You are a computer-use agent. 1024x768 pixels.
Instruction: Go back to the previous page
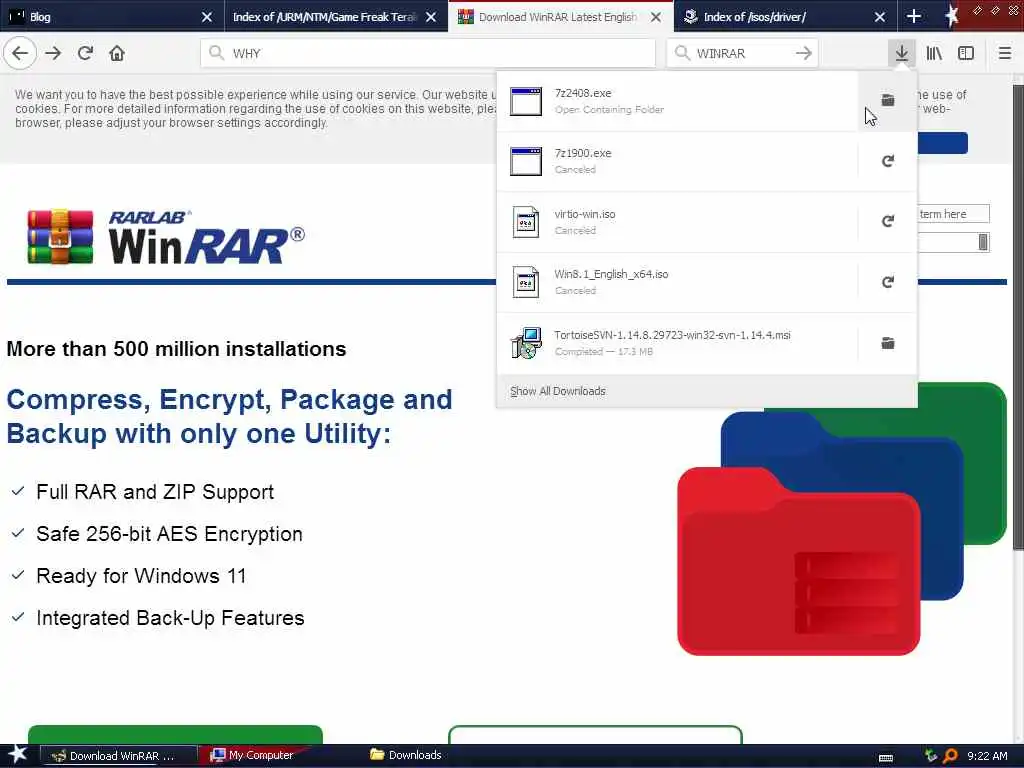coord(20,53)
